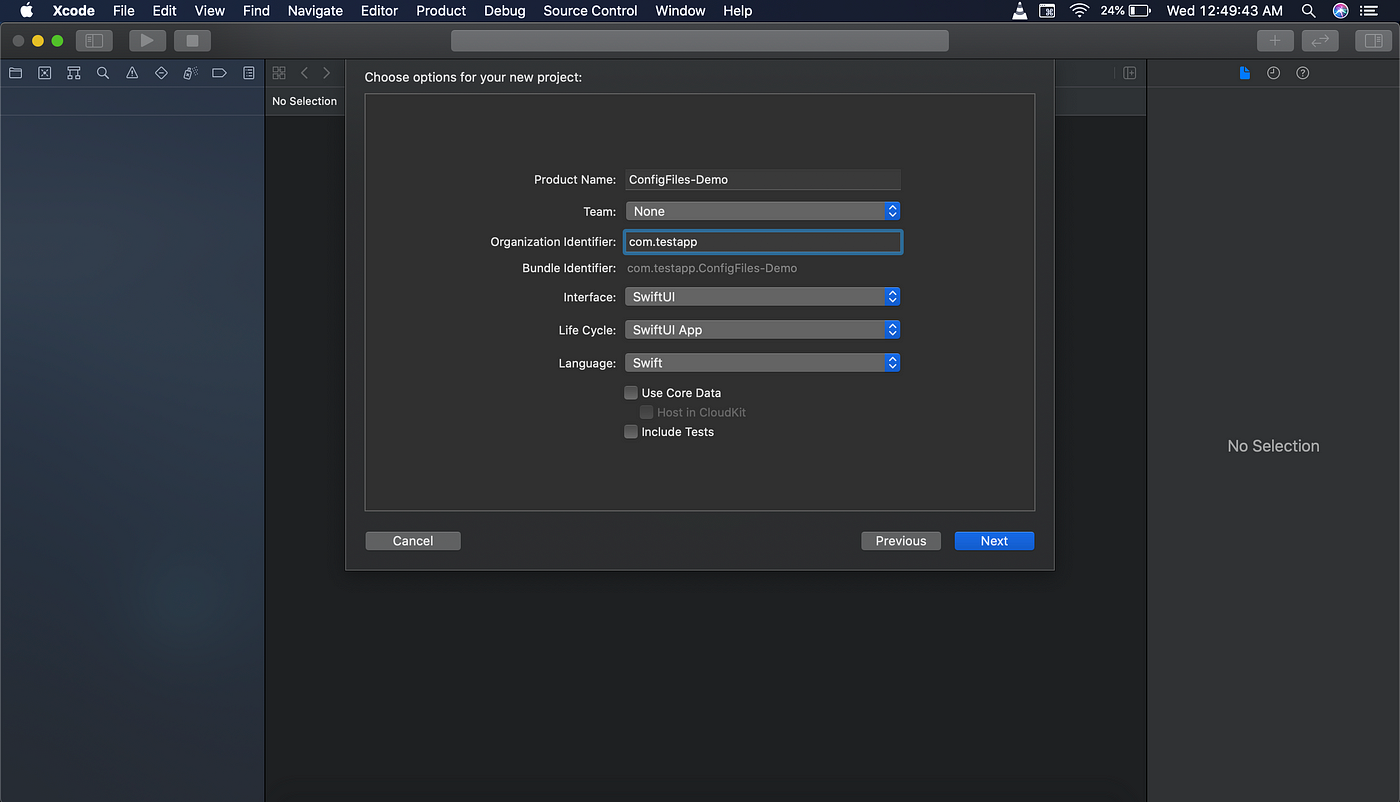Click the Wi-Fi status icon
Screen dimensions: 1400x802
pyautogui.click(x=1079, y=11)
